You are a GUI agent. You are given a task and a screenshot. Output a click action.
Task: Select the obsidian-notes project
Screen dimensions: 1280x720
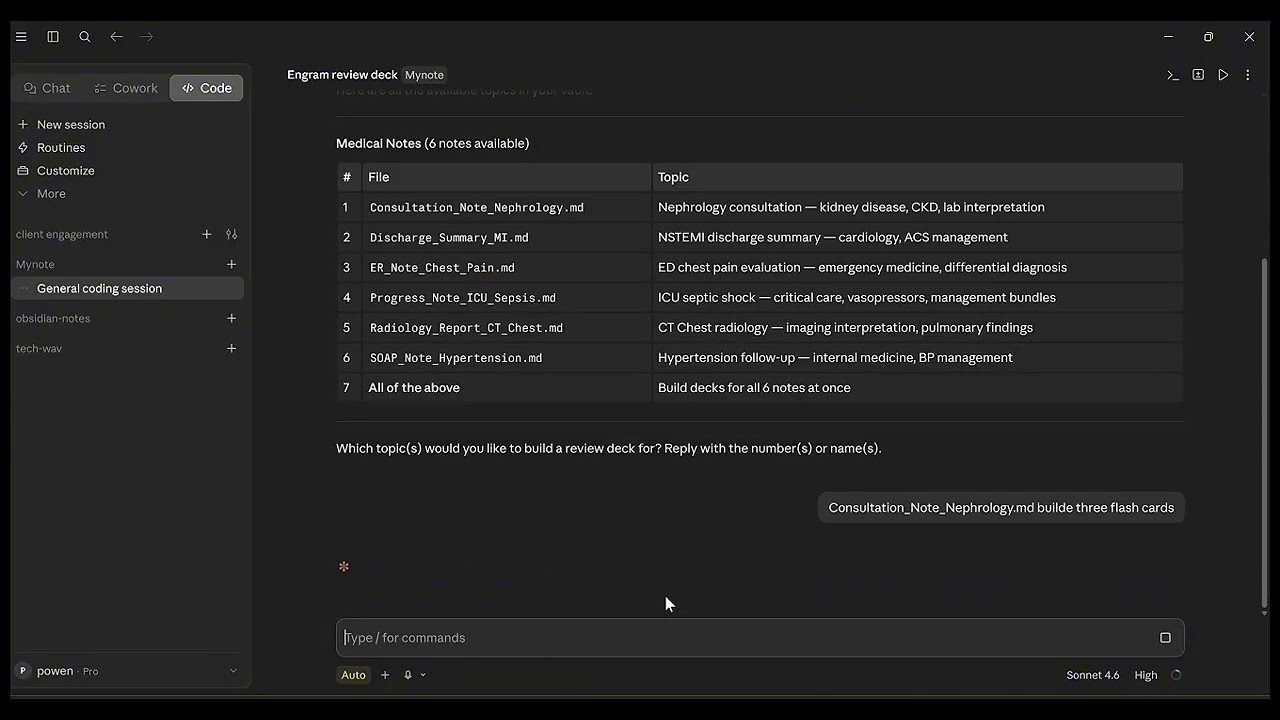(x=53, y=318)
